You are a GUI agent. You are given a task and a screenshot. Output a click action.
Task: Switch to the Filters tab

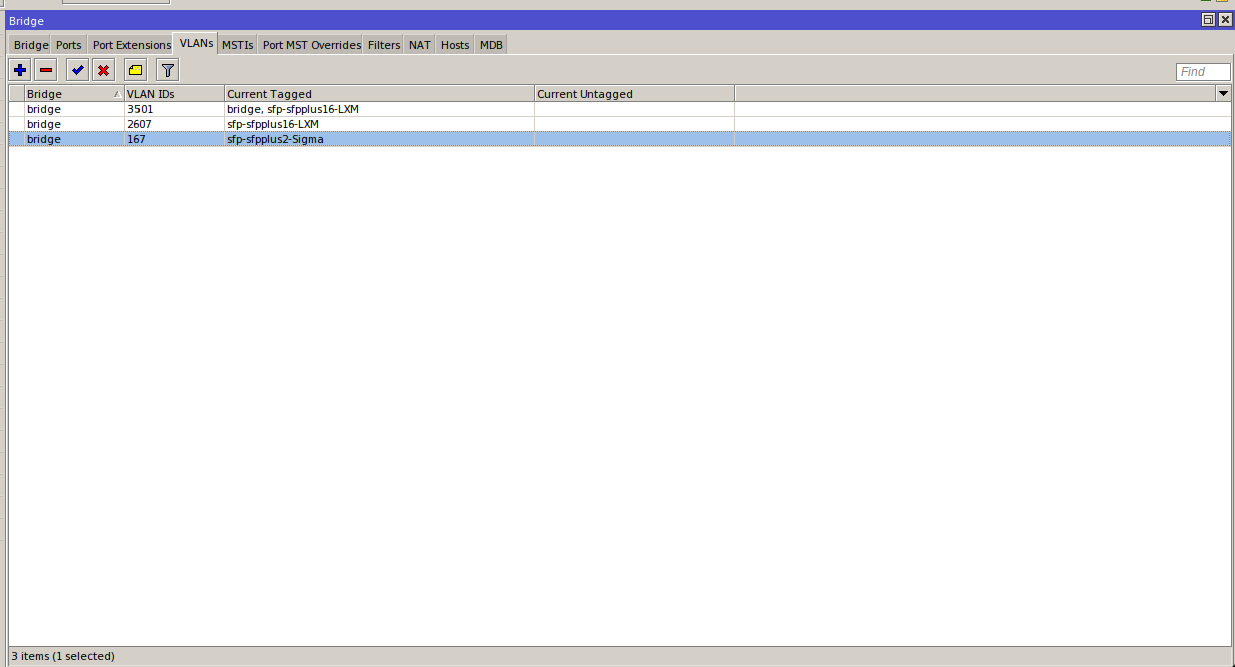[x=384, y=45]
